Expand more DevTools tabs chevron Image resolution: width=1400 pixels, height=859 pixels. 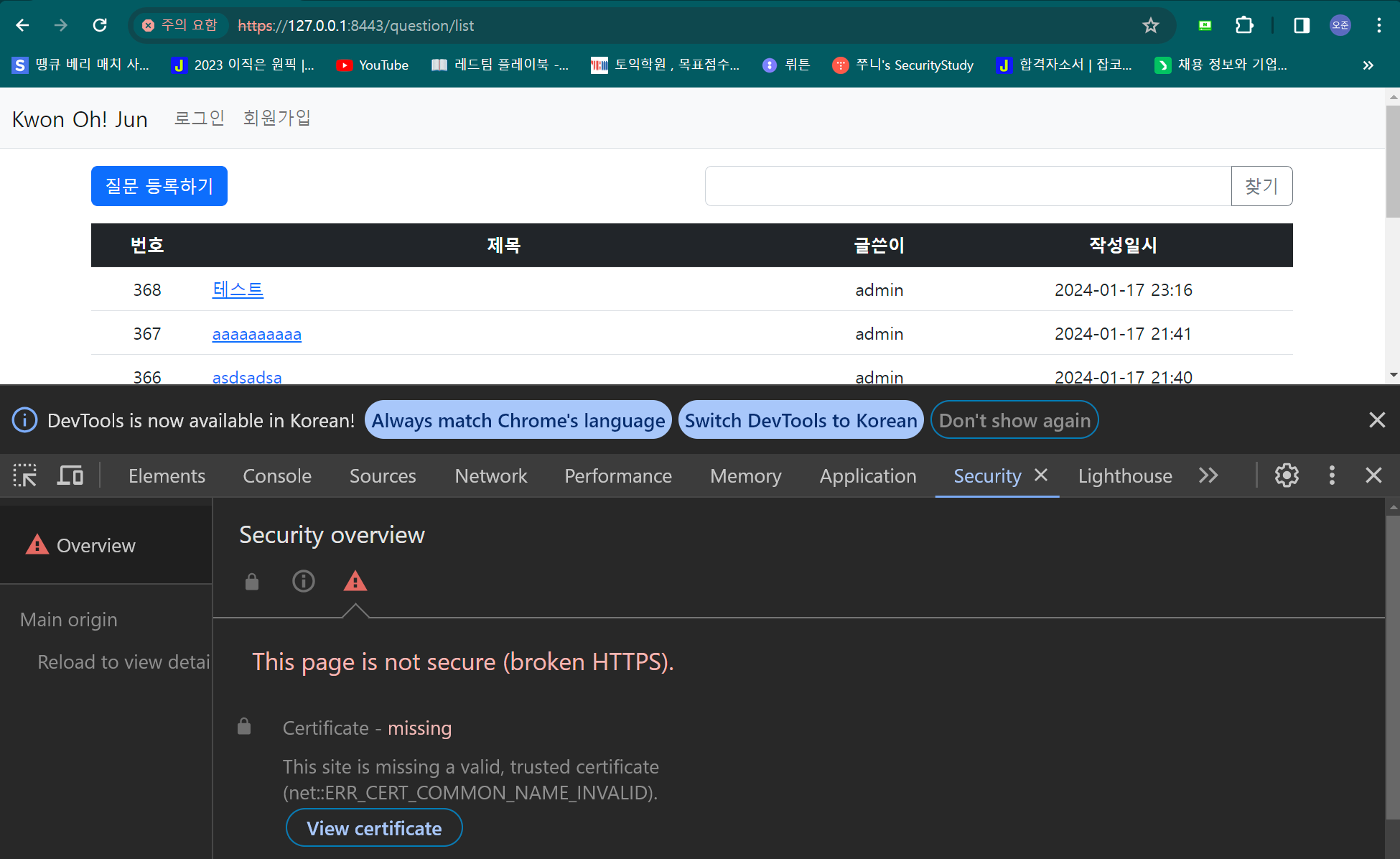pyautogui.click(x=1208, y=475)
